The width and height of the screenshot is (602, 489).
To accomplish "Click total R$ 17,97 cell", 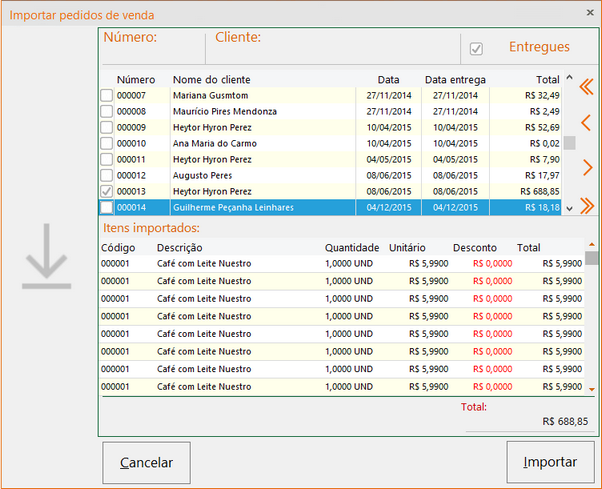I will (542, 175).
